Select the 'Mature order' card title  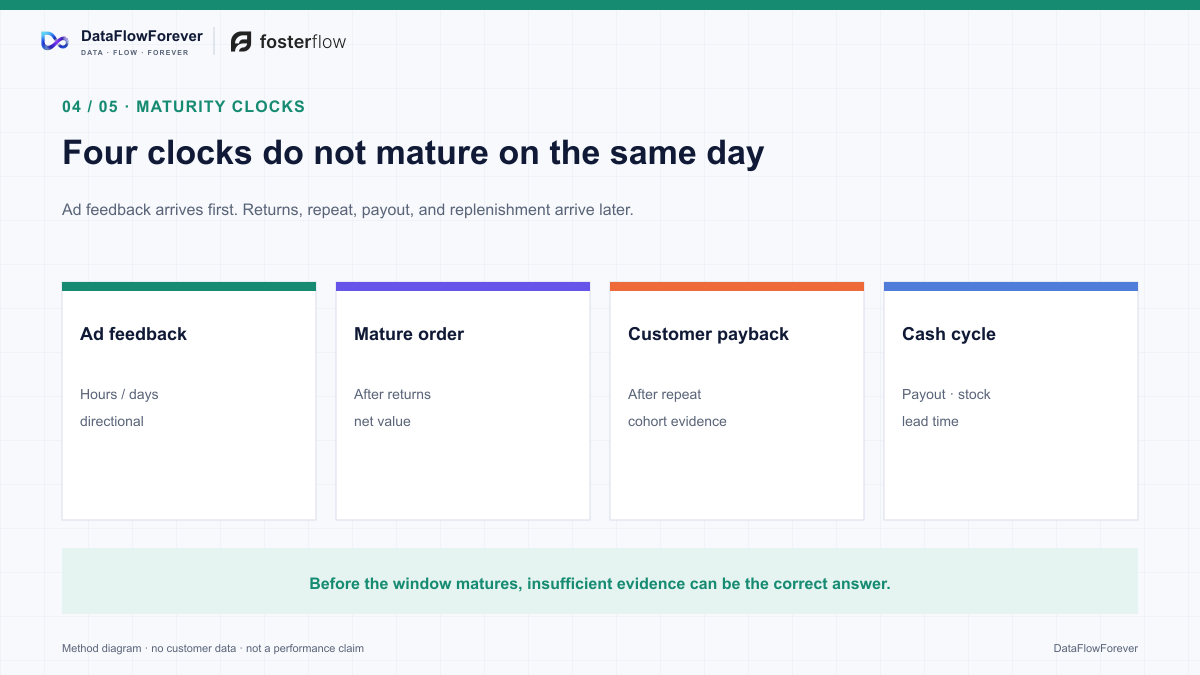409,334
